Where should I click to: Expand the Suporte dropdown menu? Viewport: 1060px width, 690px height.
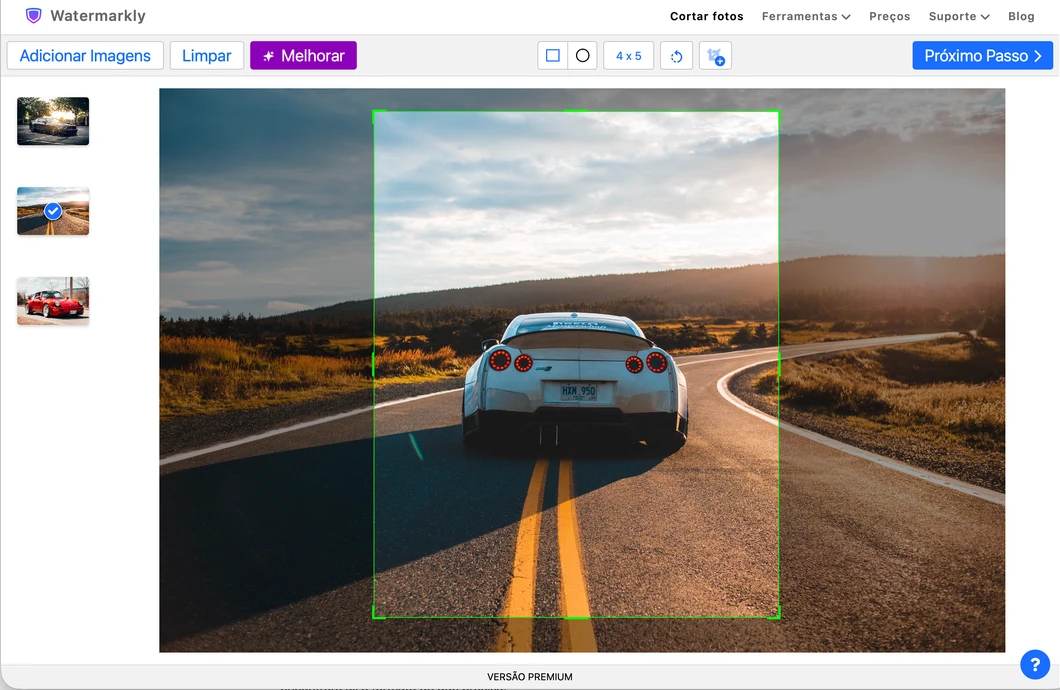pyautogui.click(x=959, y=16)
